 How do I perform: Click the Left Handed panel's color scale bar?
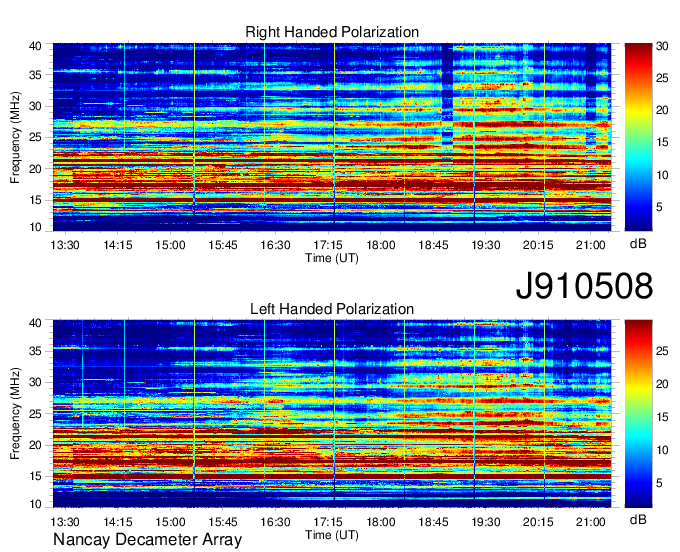638,414
